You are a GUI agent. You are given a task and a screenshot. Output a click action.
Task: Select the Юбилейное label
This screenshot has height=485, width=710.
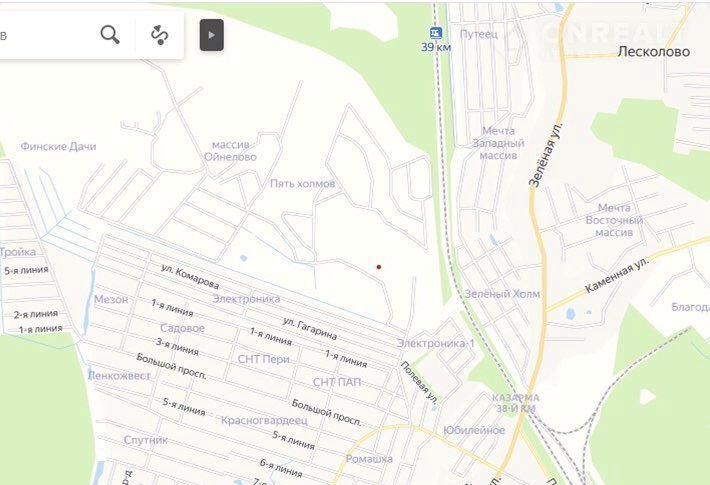(x=474, y=430)
